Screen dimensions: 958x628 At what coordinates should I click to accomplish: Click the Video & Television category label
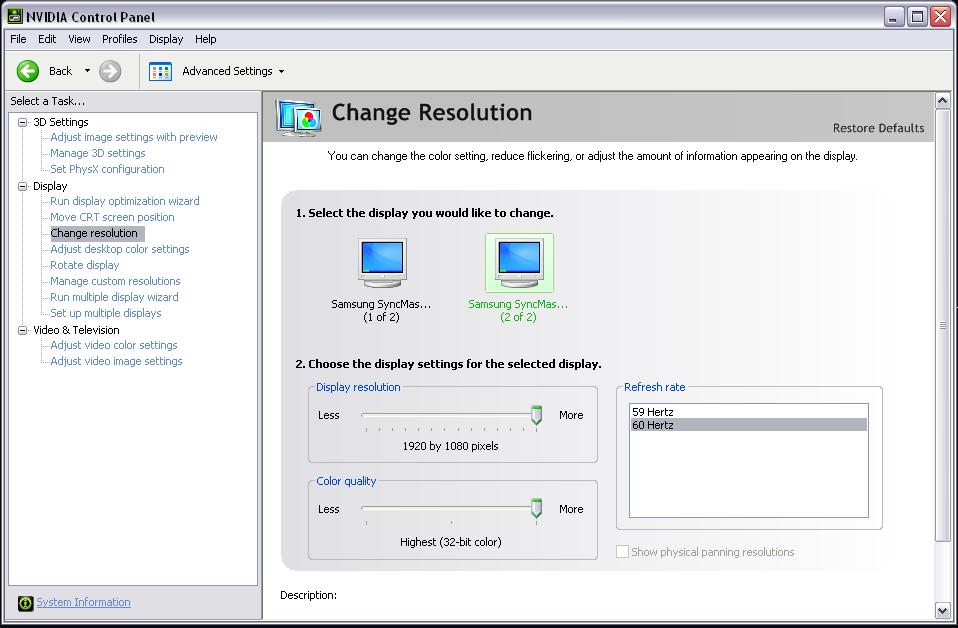pos(76,330)
